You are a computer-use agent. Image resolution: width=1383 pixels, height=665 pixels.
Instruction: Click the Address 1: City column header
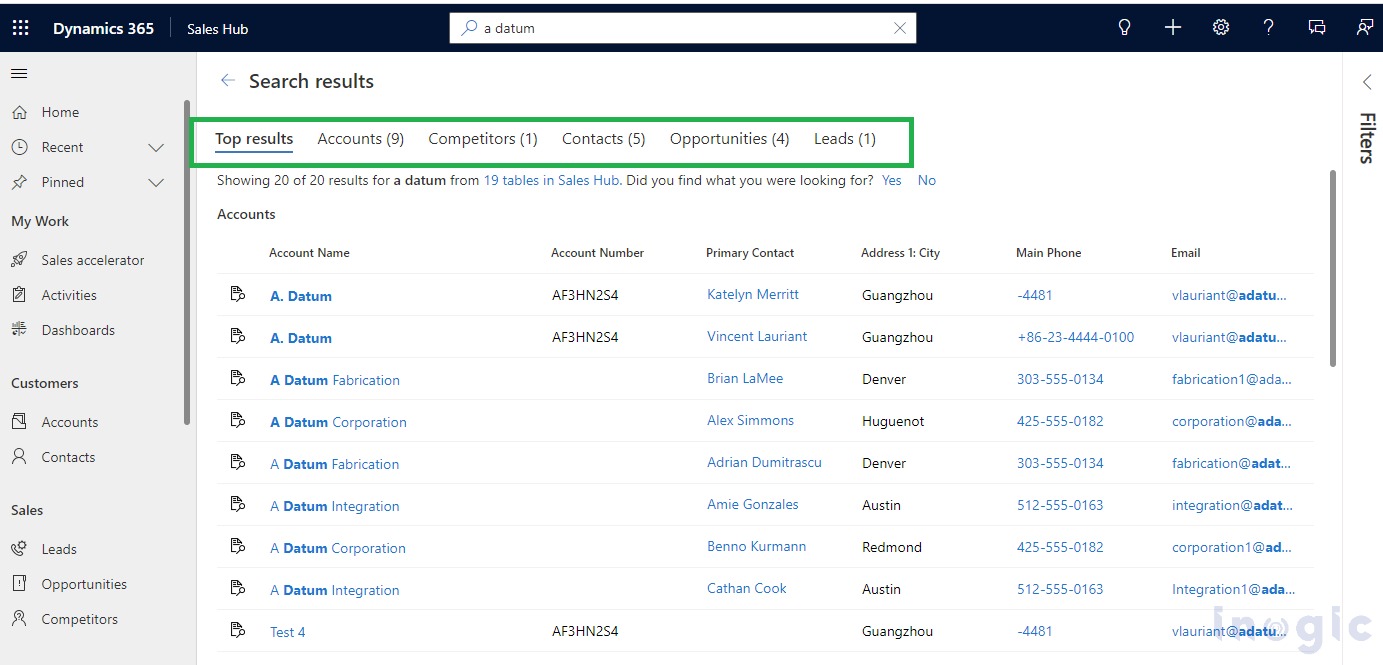(900, 253)
